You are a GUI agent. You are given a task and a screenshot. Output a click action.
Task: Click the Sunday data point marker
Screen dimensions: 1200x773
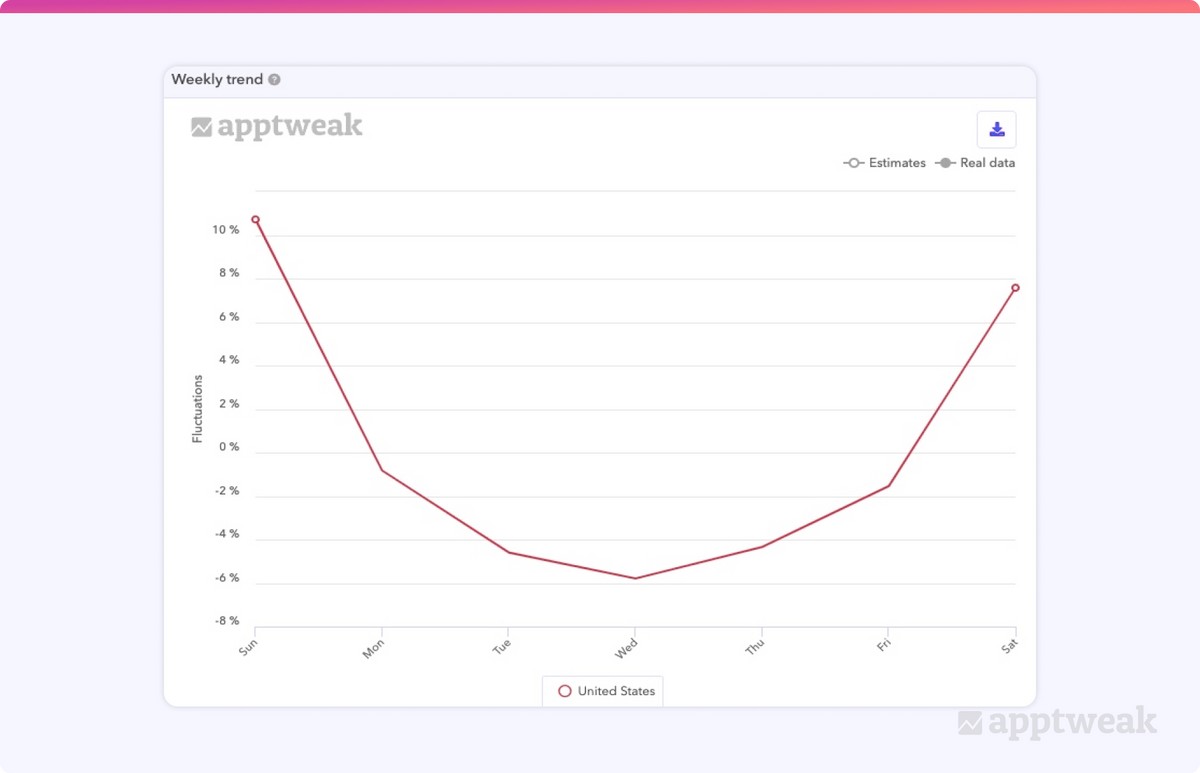coord(255,219)
